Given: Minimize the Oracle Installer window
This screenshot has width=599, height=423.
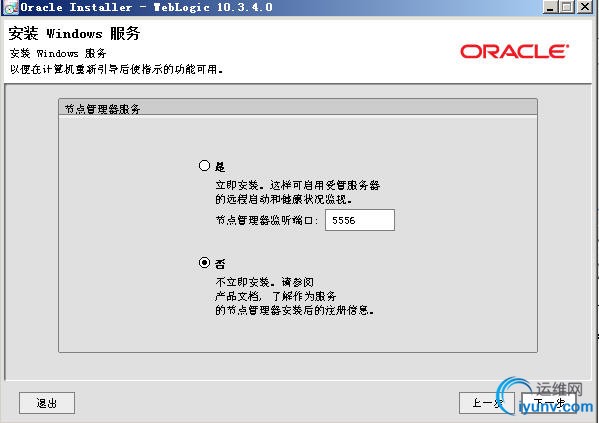Looking at the screenshot, I should click(x=550, y=7).
